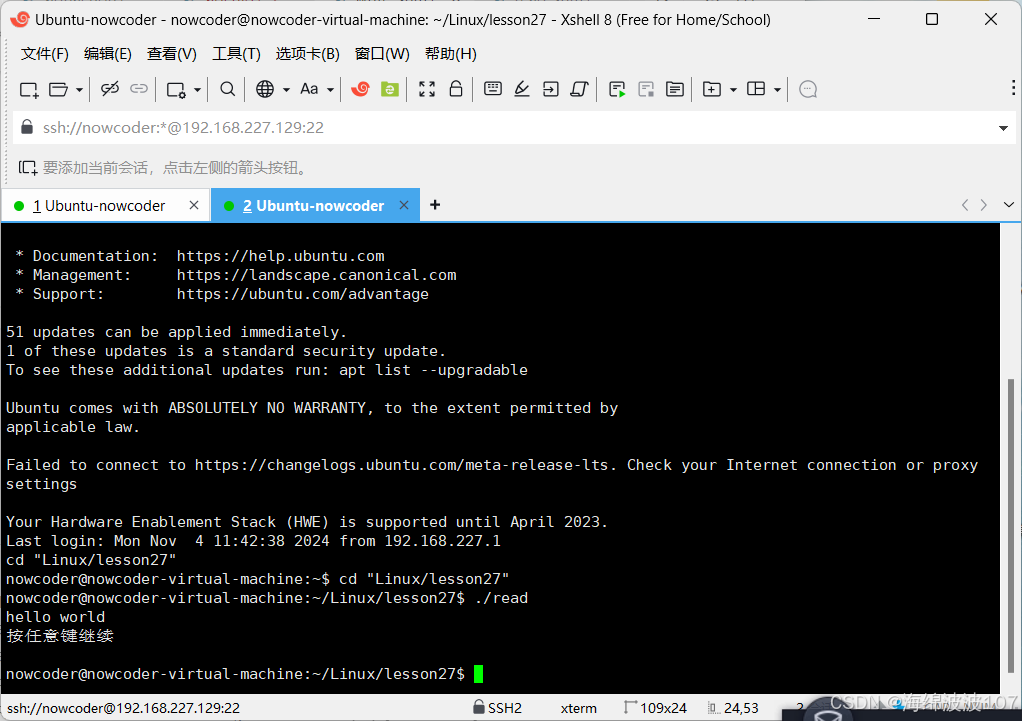1022x721 pixels.
Task: Expand the new tab group dropdown arrow
Action: (733, 90)
